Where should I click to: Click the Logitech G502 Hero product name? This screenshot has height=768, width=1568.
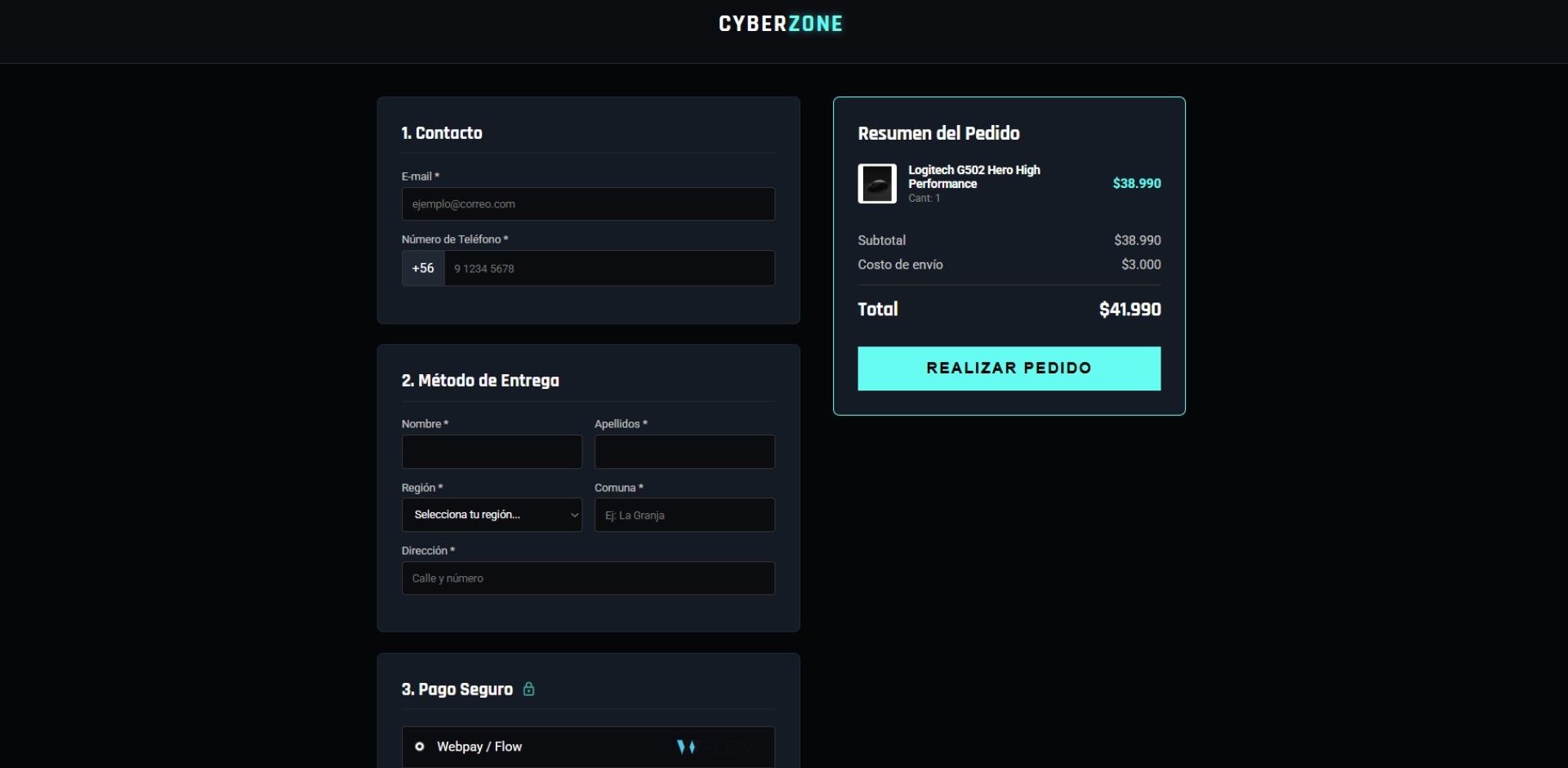975,176
